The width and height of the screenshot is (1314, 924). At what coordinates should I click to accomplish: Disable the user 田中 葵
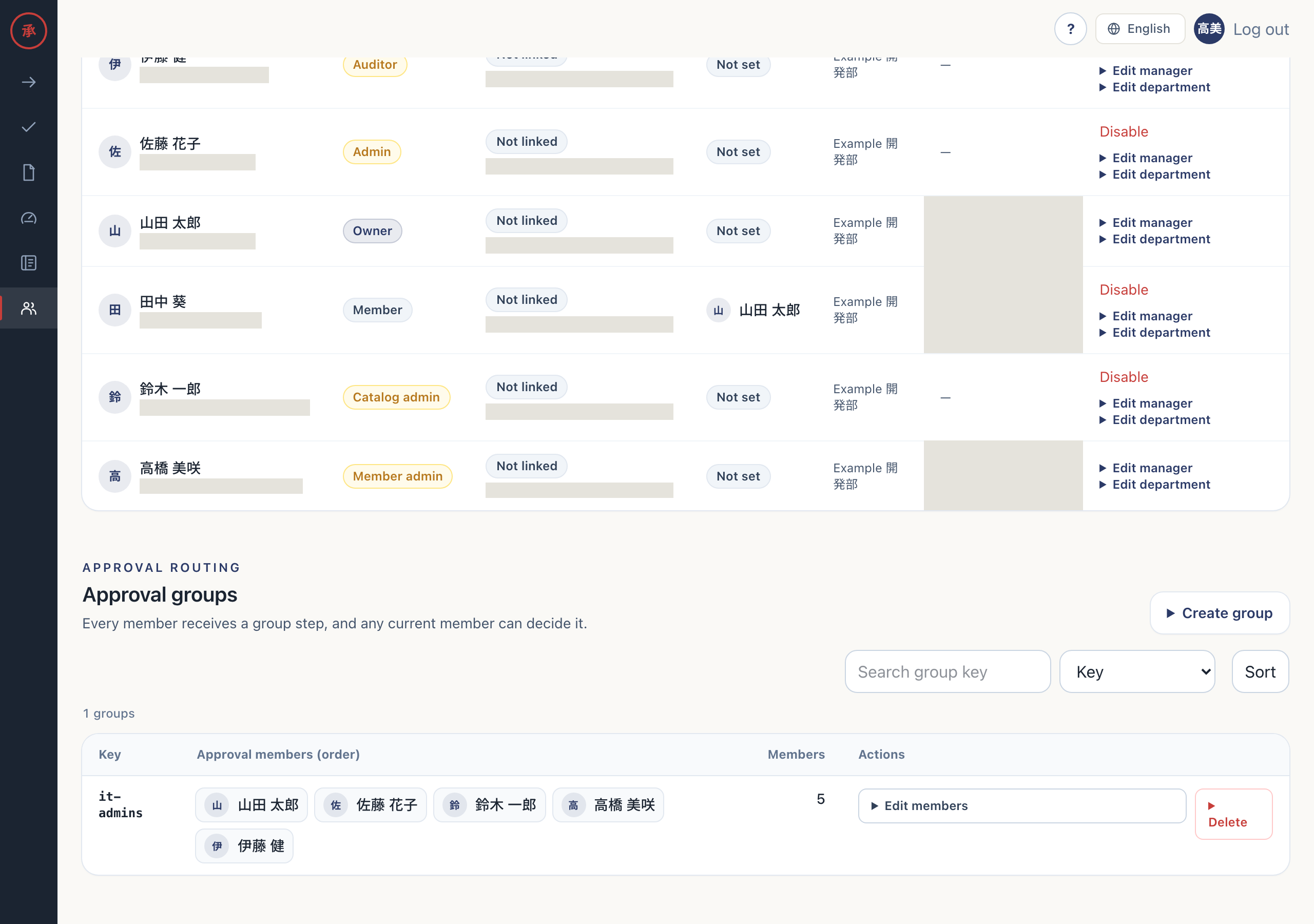pos(1124,290)
